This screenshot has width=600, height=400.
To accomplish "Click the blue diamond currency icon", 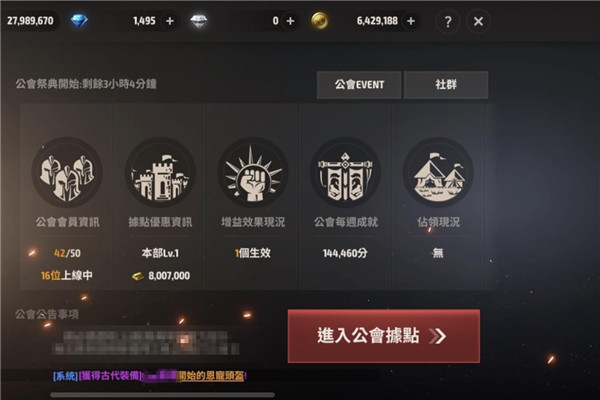I will (79, 21).
